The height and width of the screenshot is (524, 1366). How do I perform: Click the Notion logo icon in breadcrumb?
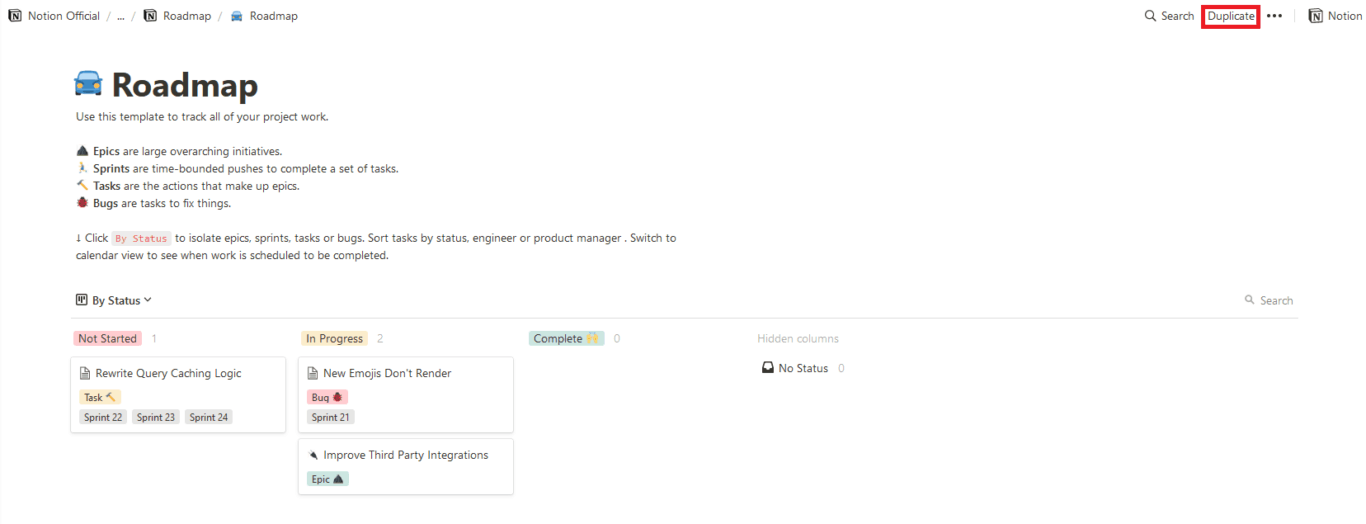pos(15,16)
